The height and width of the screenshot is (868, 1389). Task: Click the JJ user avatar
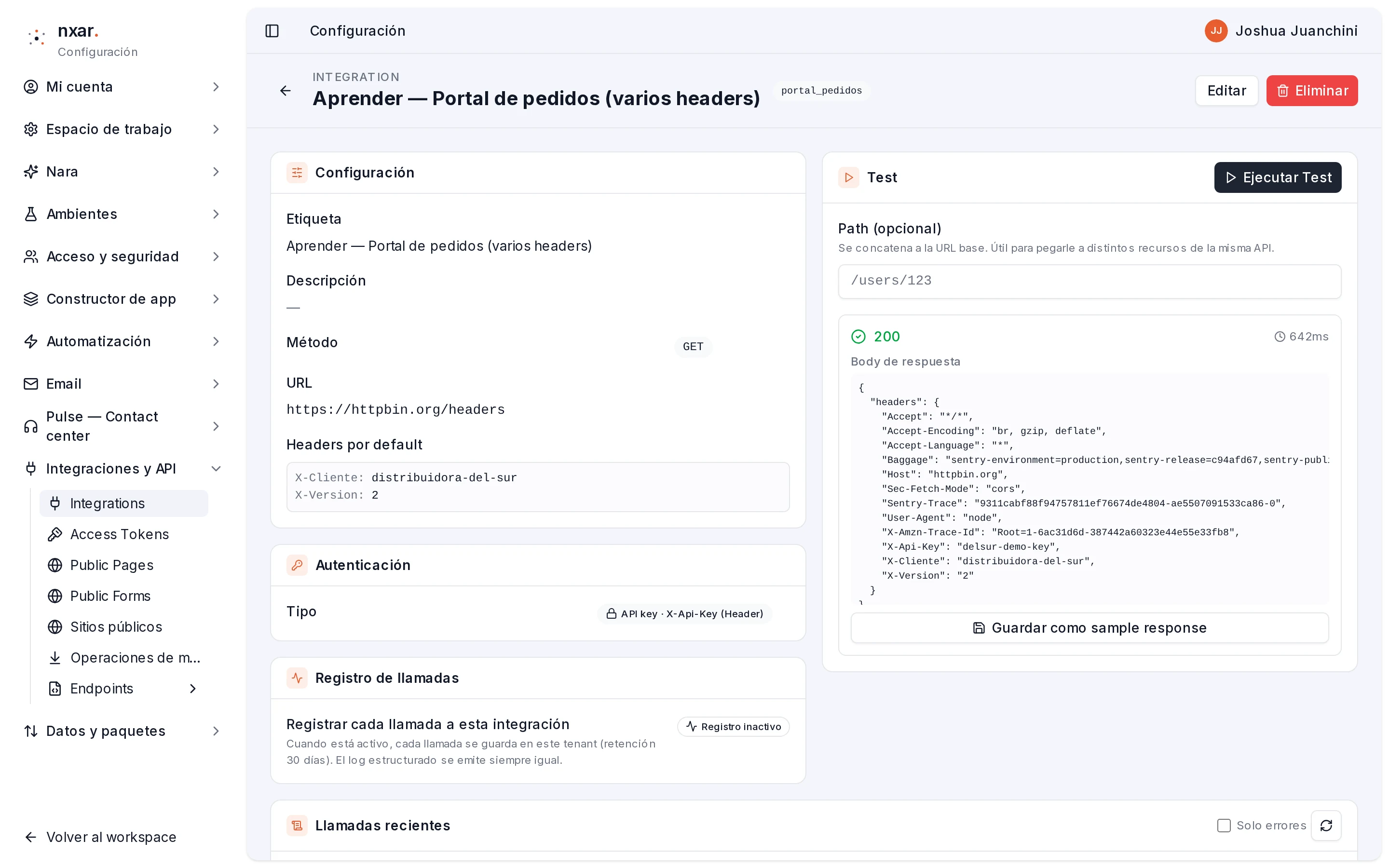point(1216,31)
